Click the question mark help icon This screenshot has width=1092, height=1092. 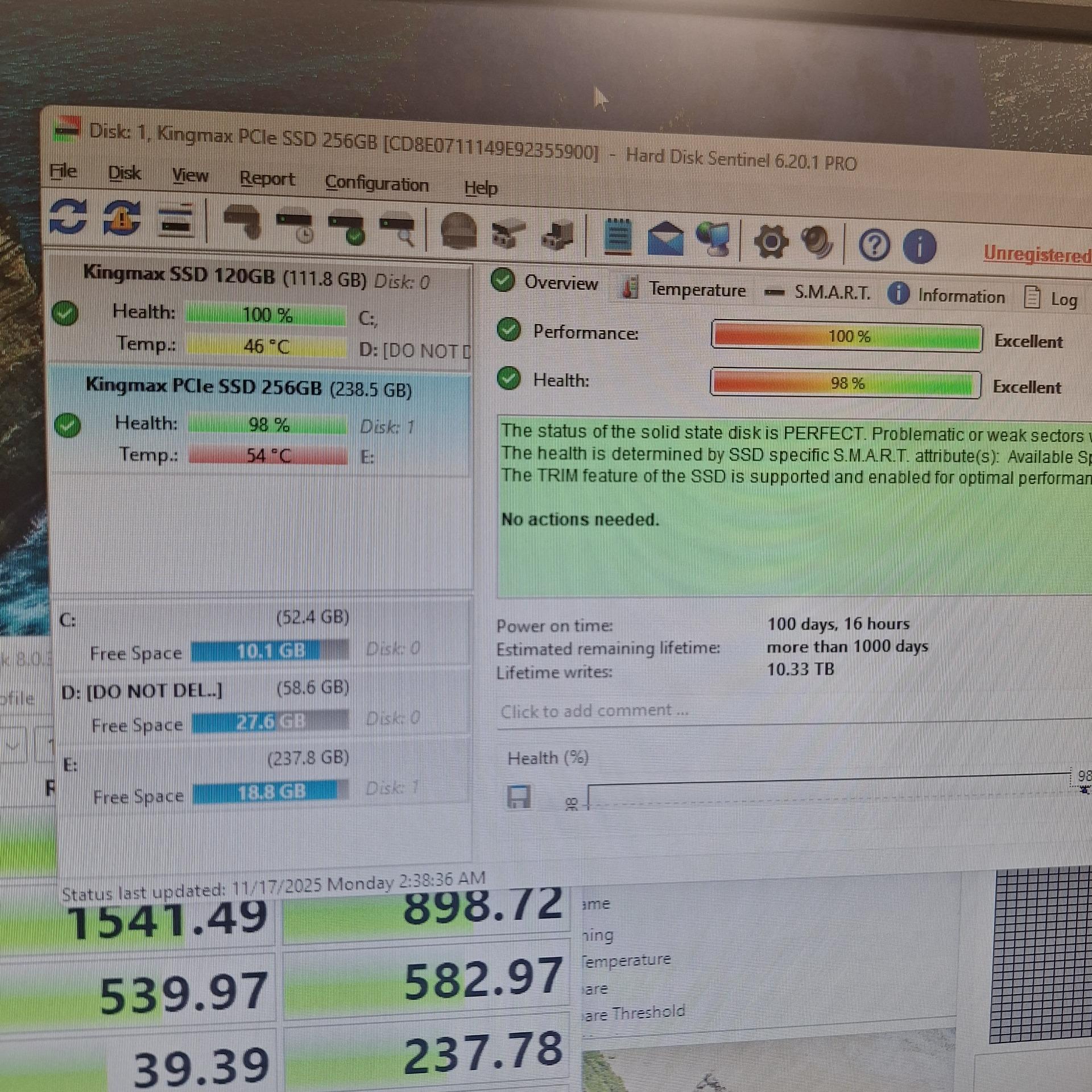(x=874, y=246)
